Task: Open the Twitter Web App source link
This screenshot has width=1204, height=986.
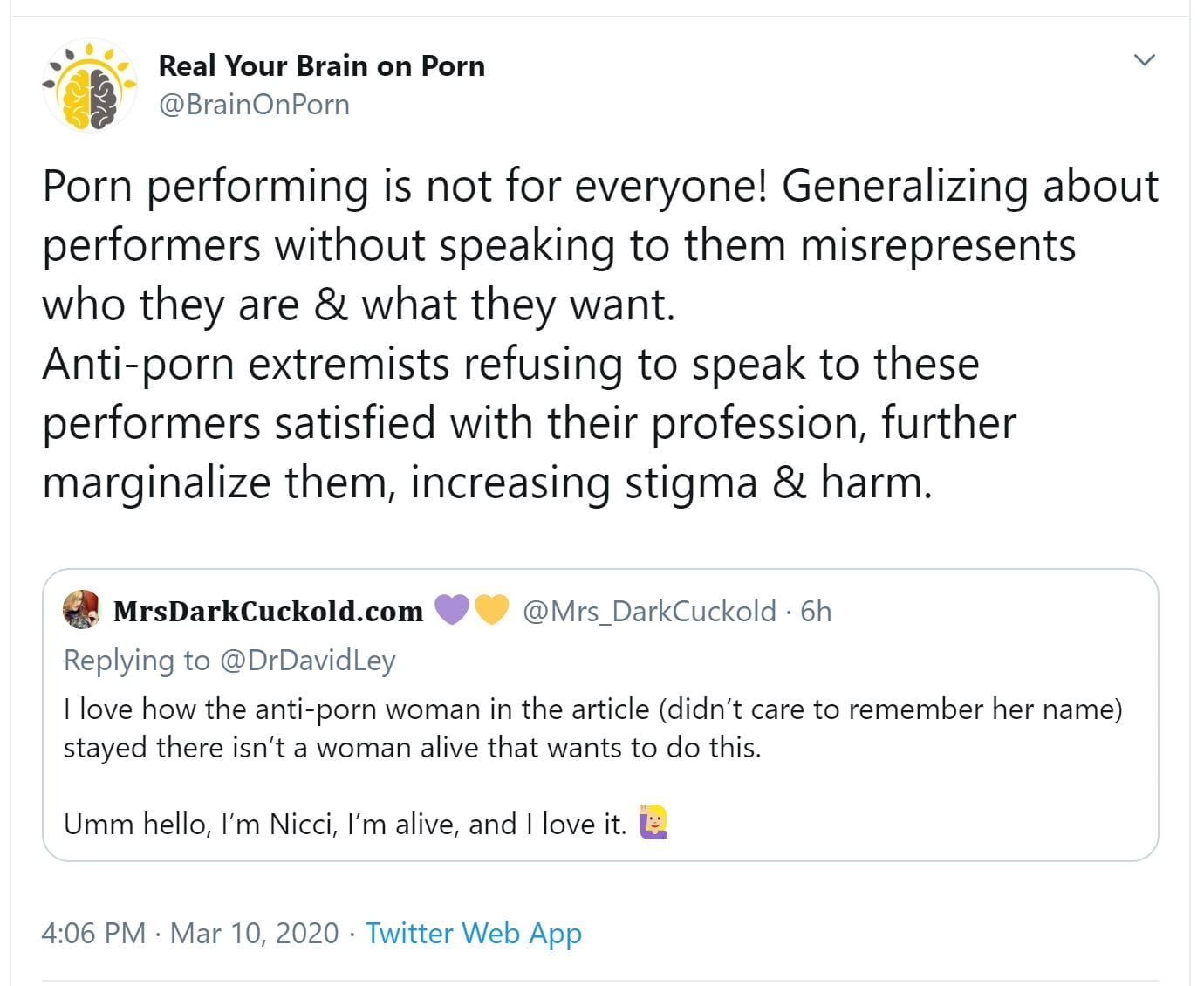Action: [473, 933]
